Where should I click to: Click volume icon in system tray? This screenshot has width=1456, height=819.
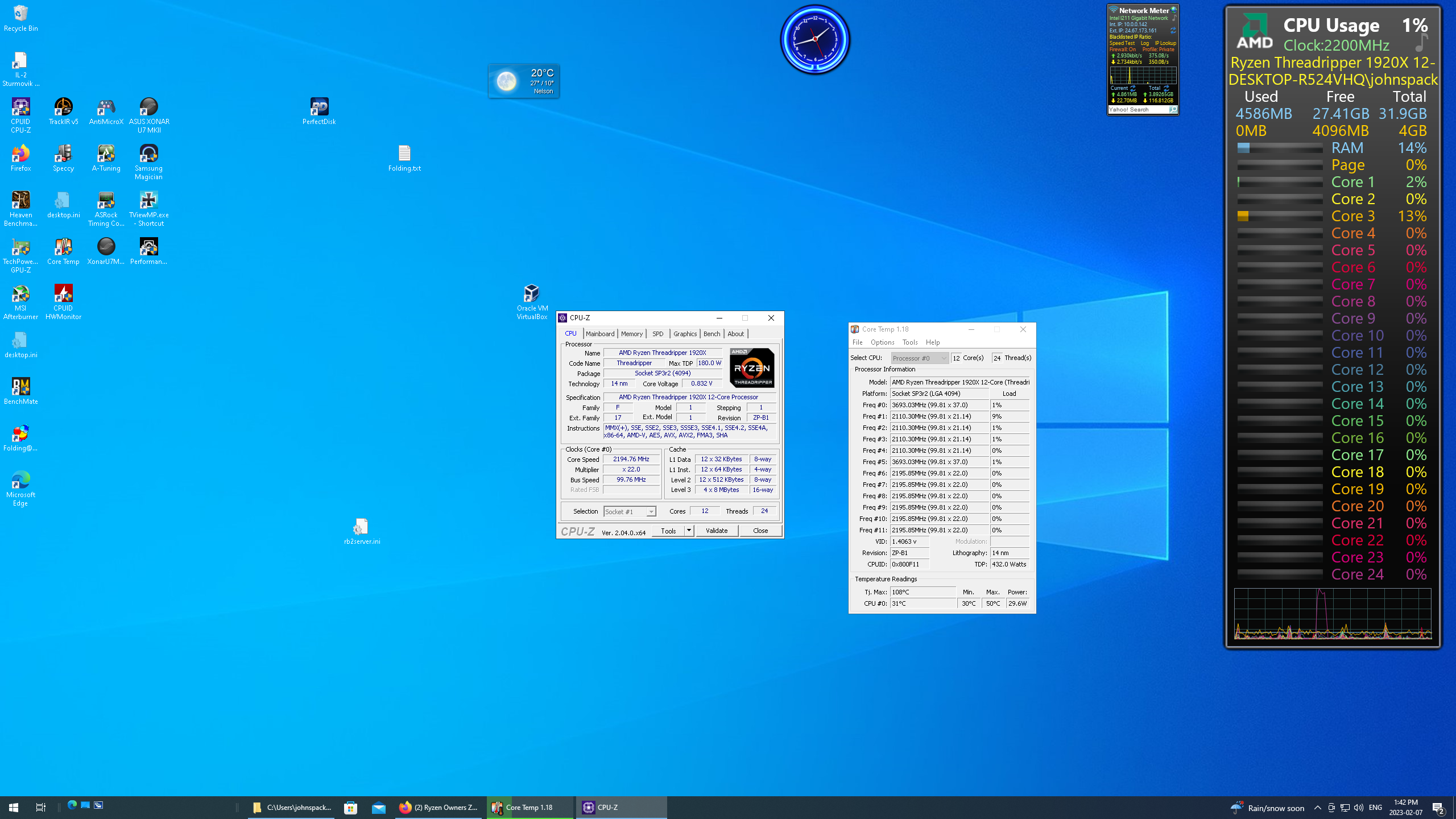[1359, 808]
